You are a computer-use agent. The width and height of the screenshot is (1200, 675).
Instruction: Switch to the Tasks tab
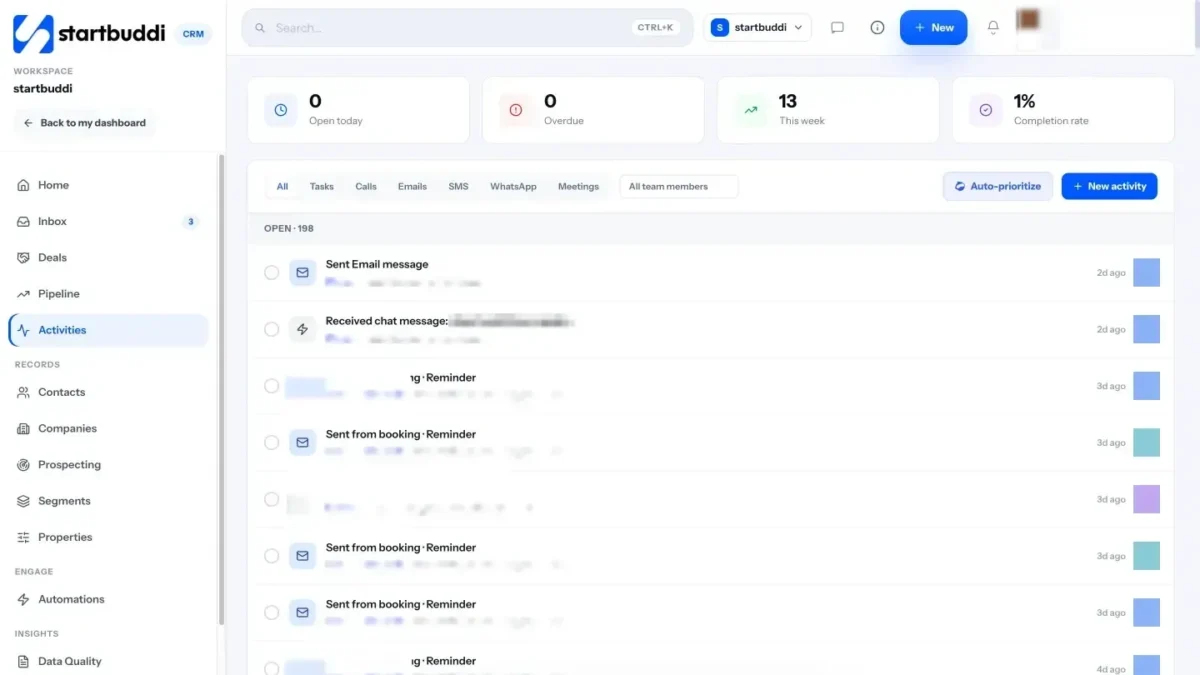(x=322, y=186)
